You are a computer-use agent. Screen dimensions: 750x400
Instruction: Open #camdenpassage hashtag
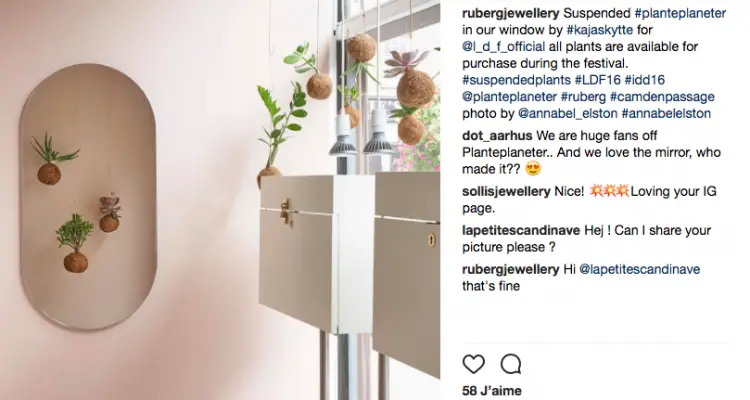click(x=662, y=97)
